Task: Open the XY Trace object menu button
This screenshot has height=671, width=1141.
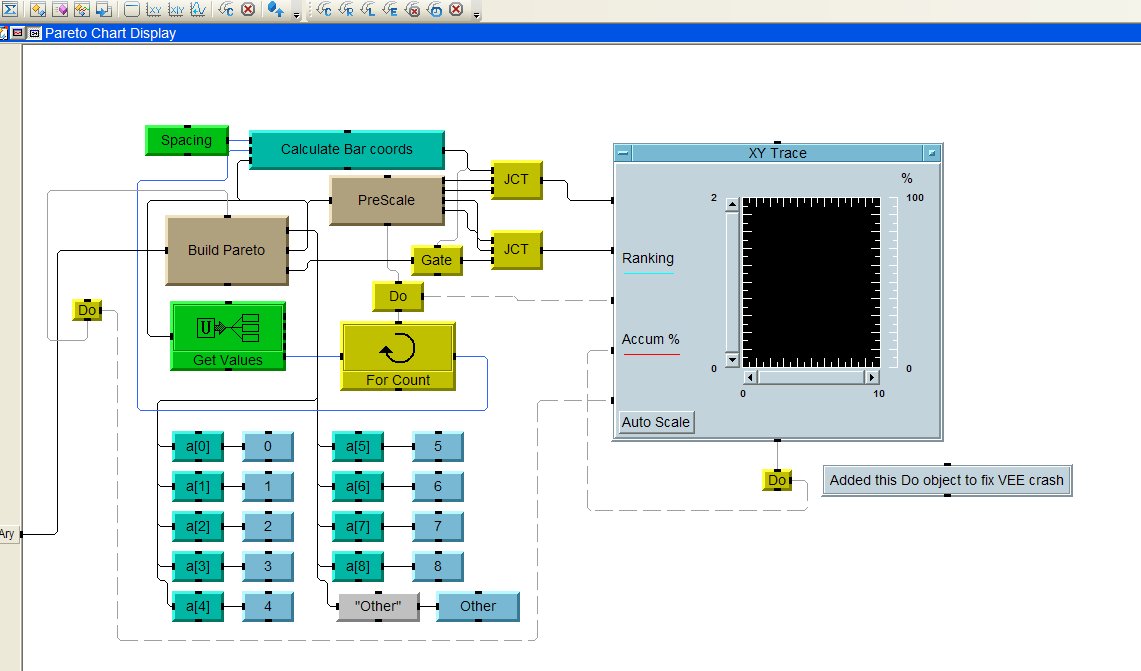Action: [623, 153]
